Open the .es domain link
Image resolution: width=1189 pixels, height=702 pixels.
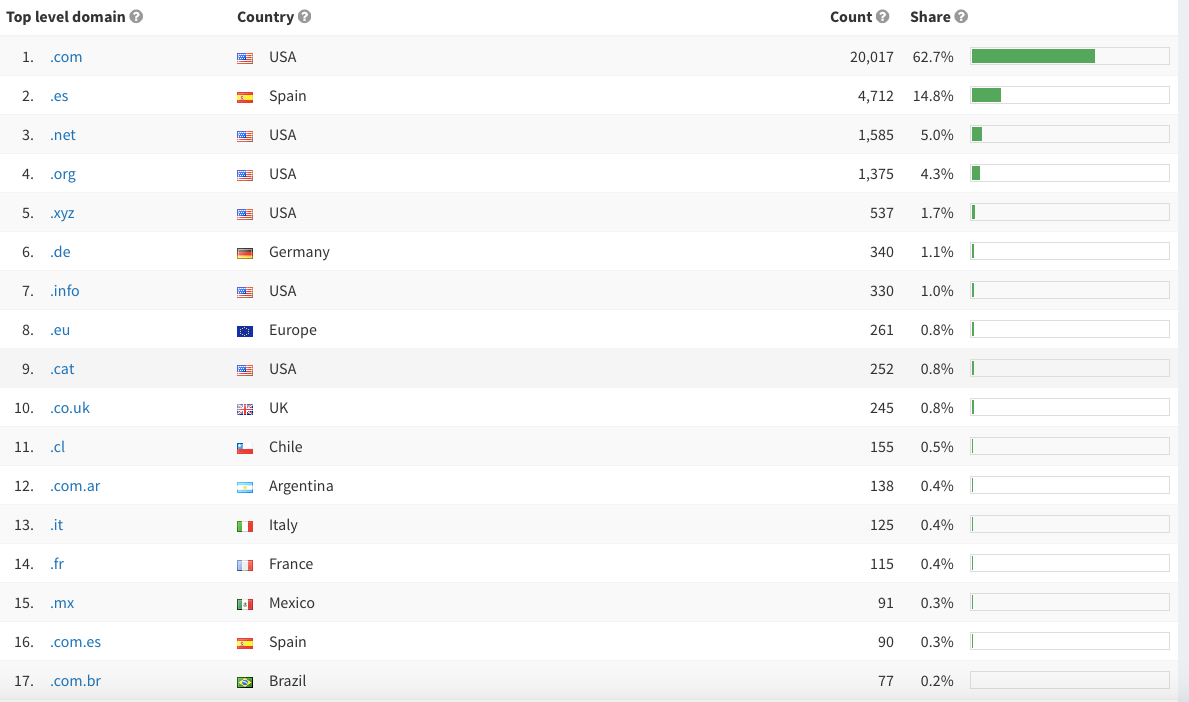point(59,96)
